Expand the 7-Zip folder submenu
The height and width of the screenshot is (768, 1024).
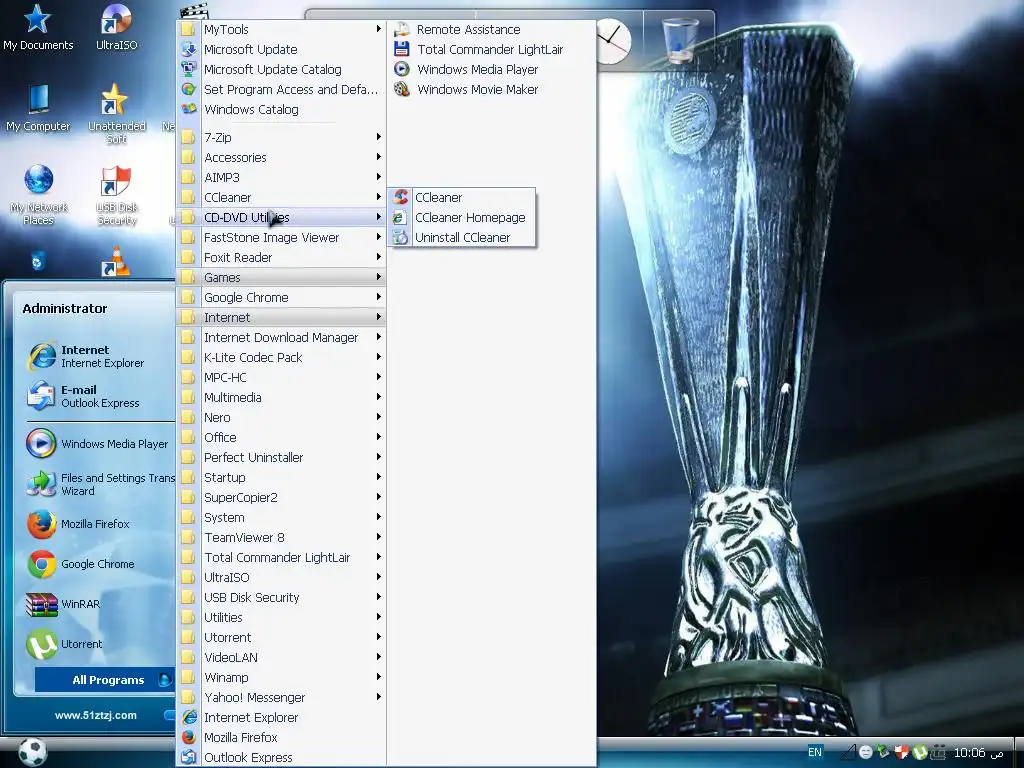pos(281,137)
